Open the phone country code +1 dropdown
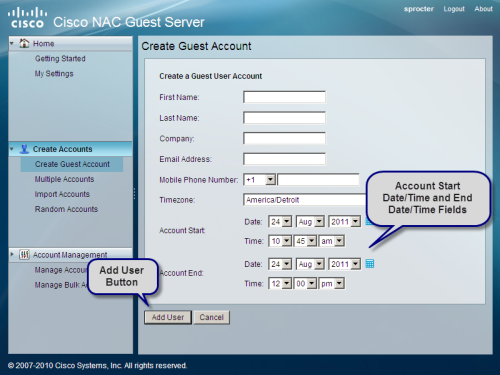The width and height of the screenshot is (500, 375). tap(260, 180)
